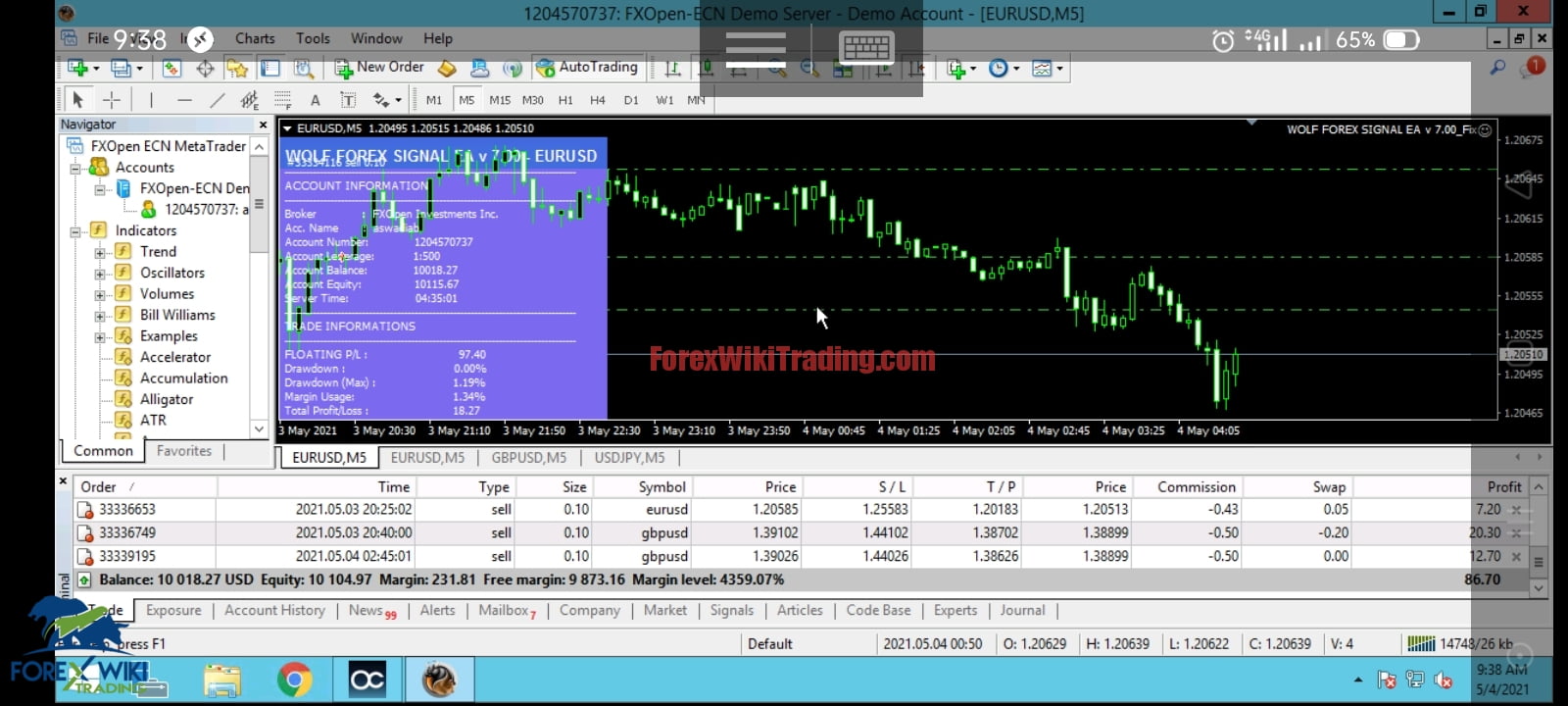Image resolution: width=1568 pixels, height=706 pixels.
Task: Open Google Chrome from the taskbar
Action: [x=294, y=680]
